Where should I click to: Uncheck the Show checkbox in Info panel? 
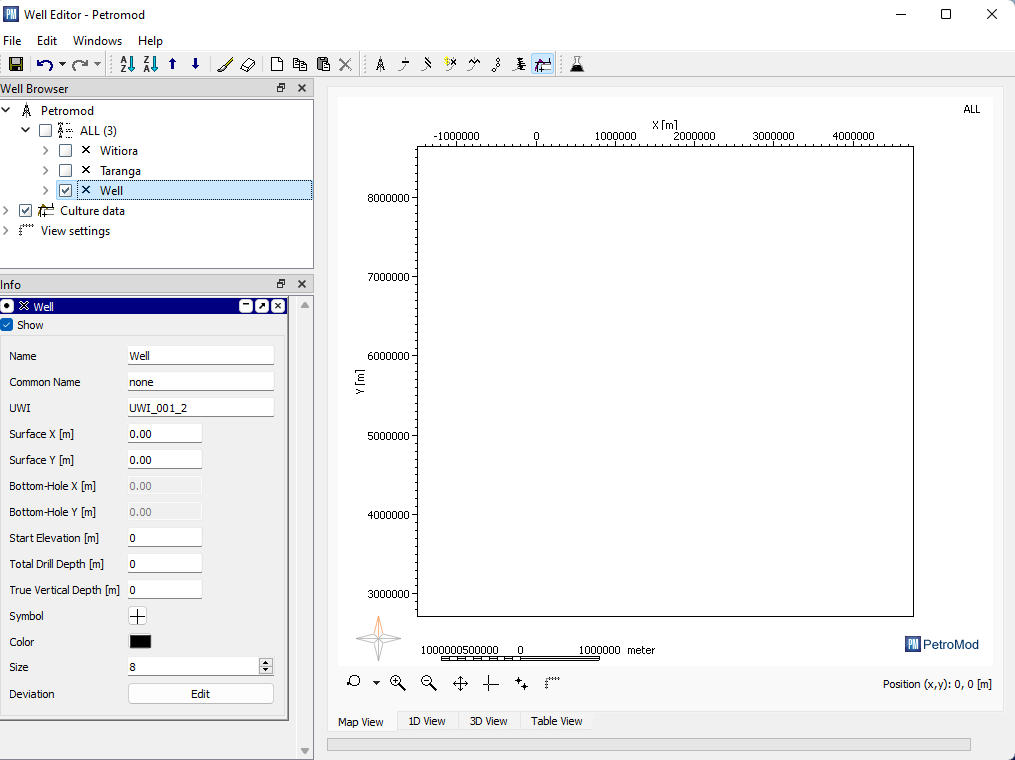8,325
